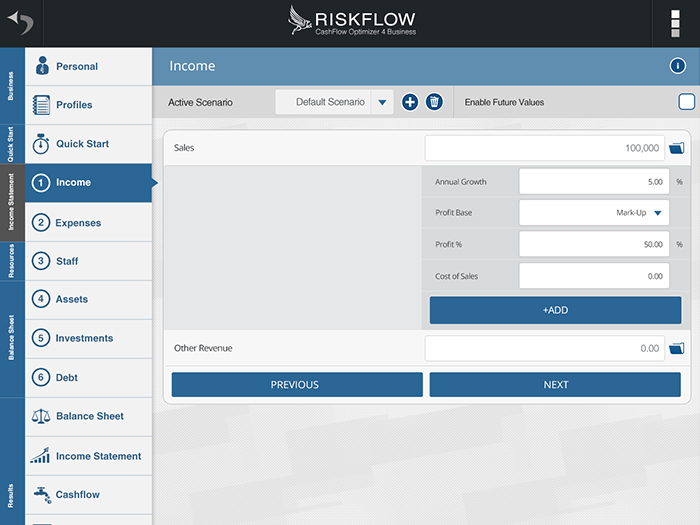
Task: Add a new scenario with plus icon
Action: coord(410,102)
